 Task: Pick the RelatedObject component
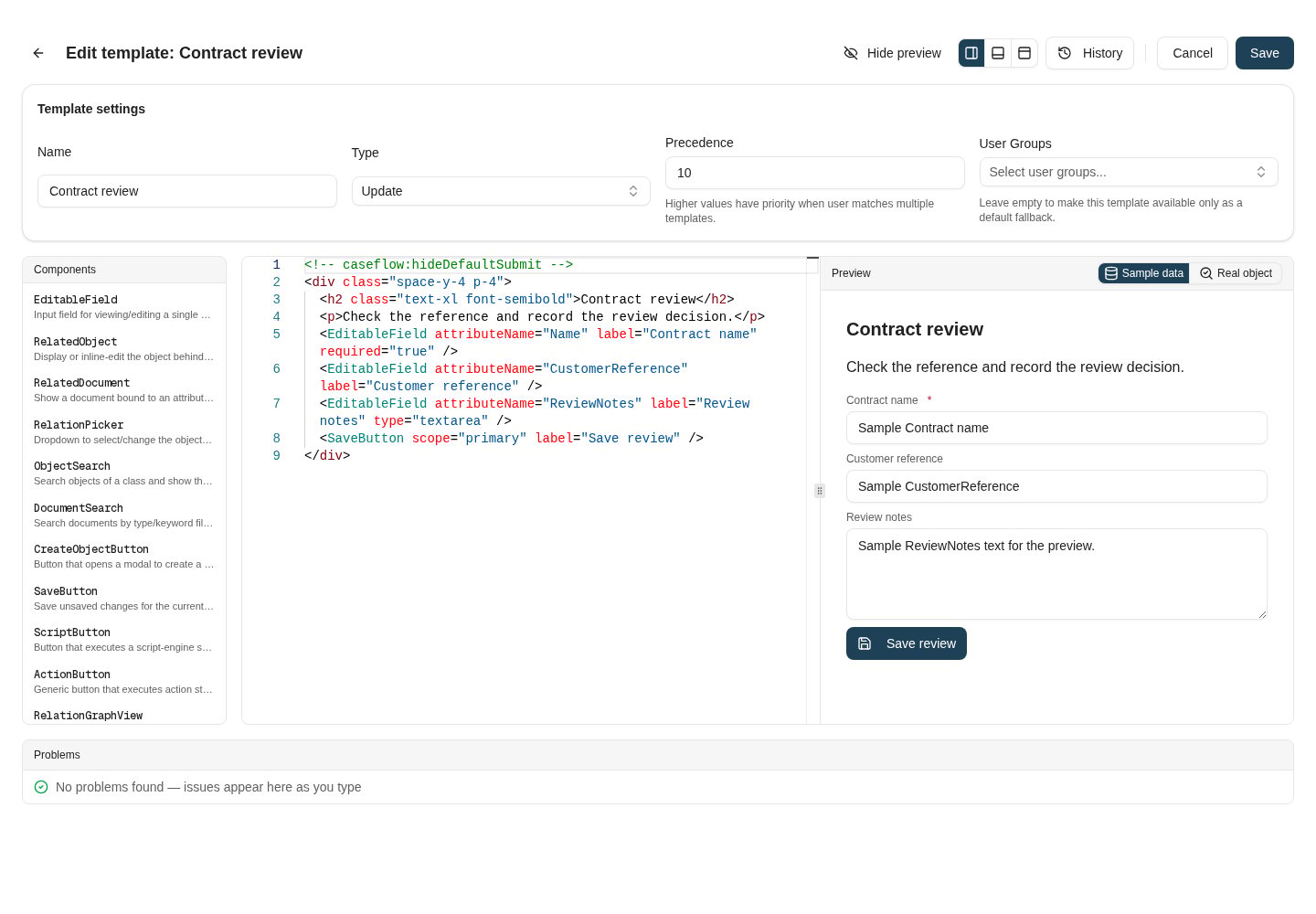pos(123,348)
